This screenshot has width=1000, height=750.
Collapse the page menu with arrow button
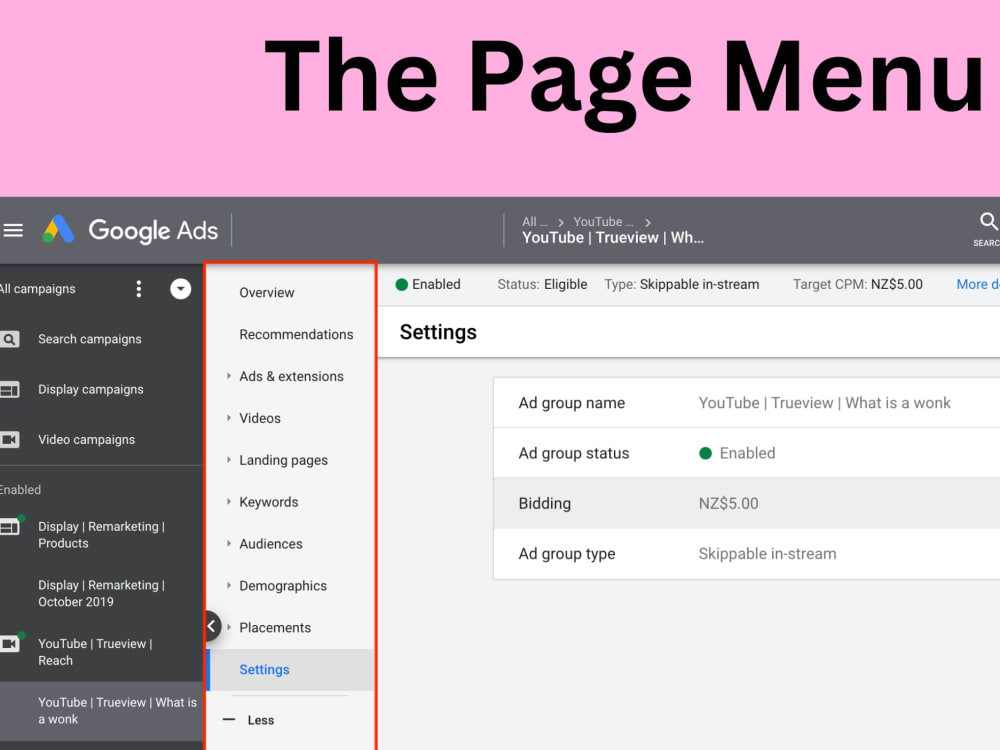pos(212,626)
